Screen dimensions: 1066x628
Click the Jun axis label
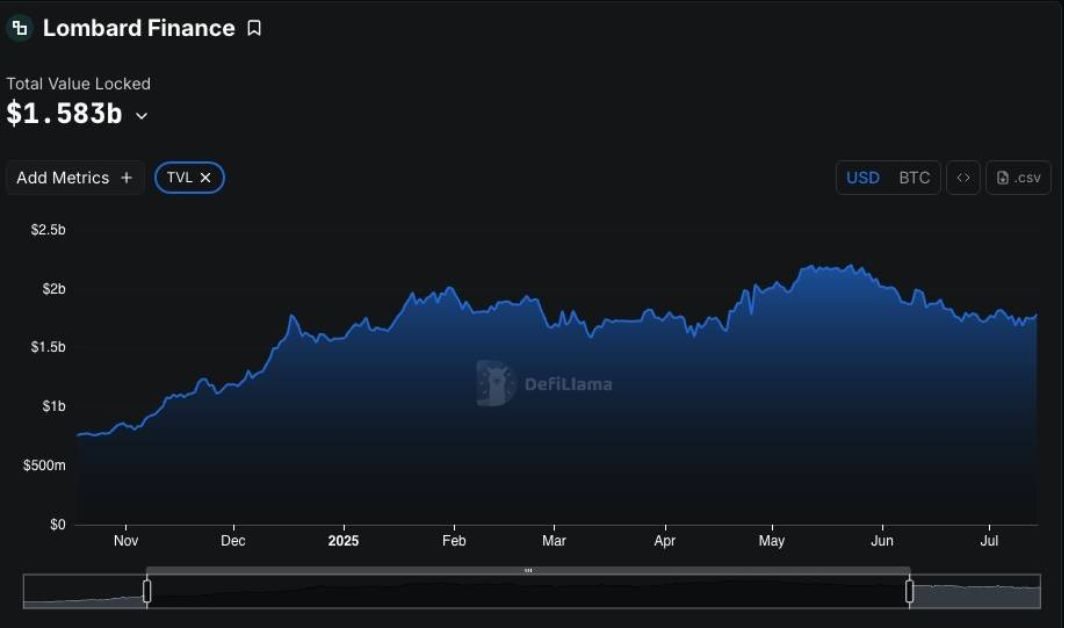pyautogui.click(x=882, y=541)
